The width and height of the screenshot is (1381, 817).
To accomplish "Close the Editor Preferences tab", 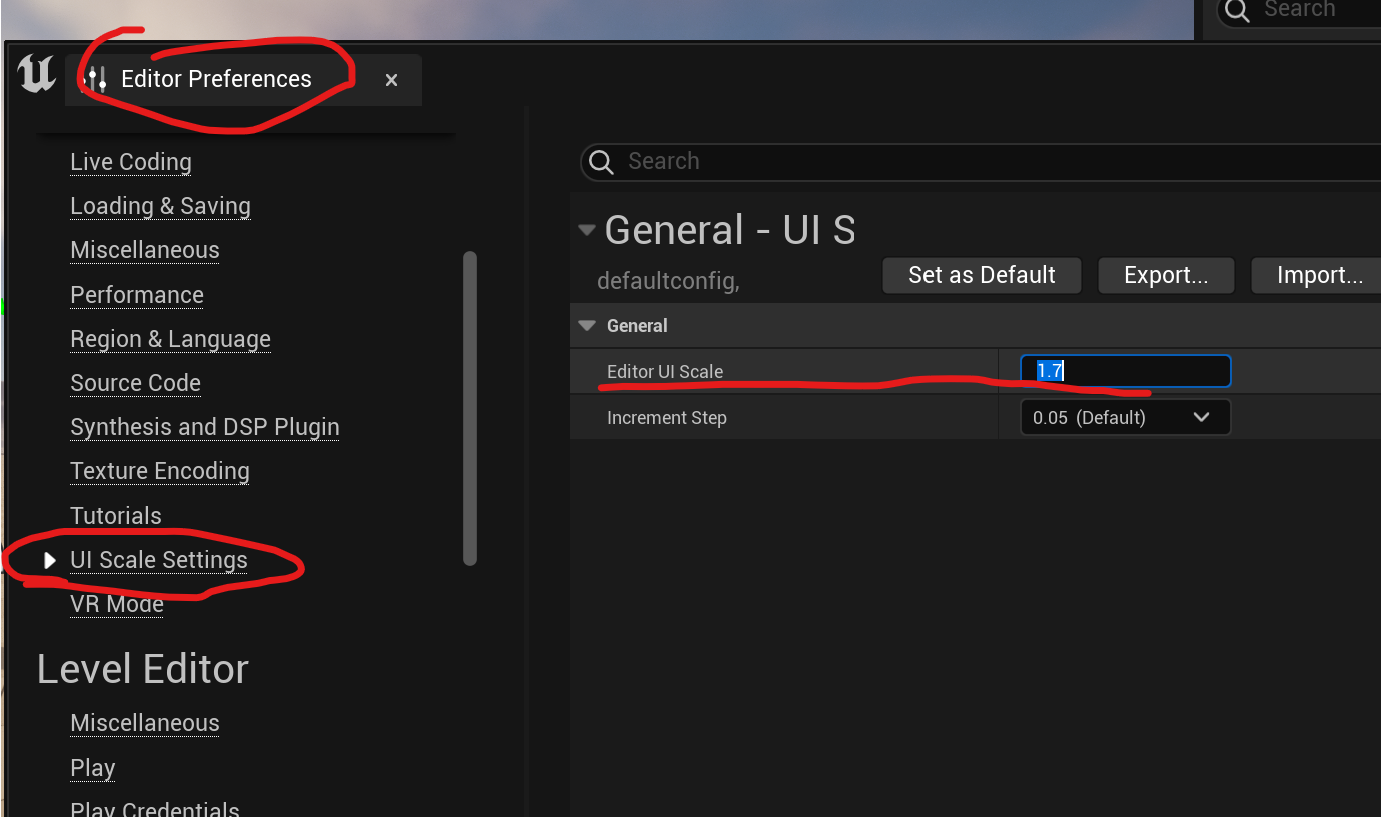I will tap(391, 80).
